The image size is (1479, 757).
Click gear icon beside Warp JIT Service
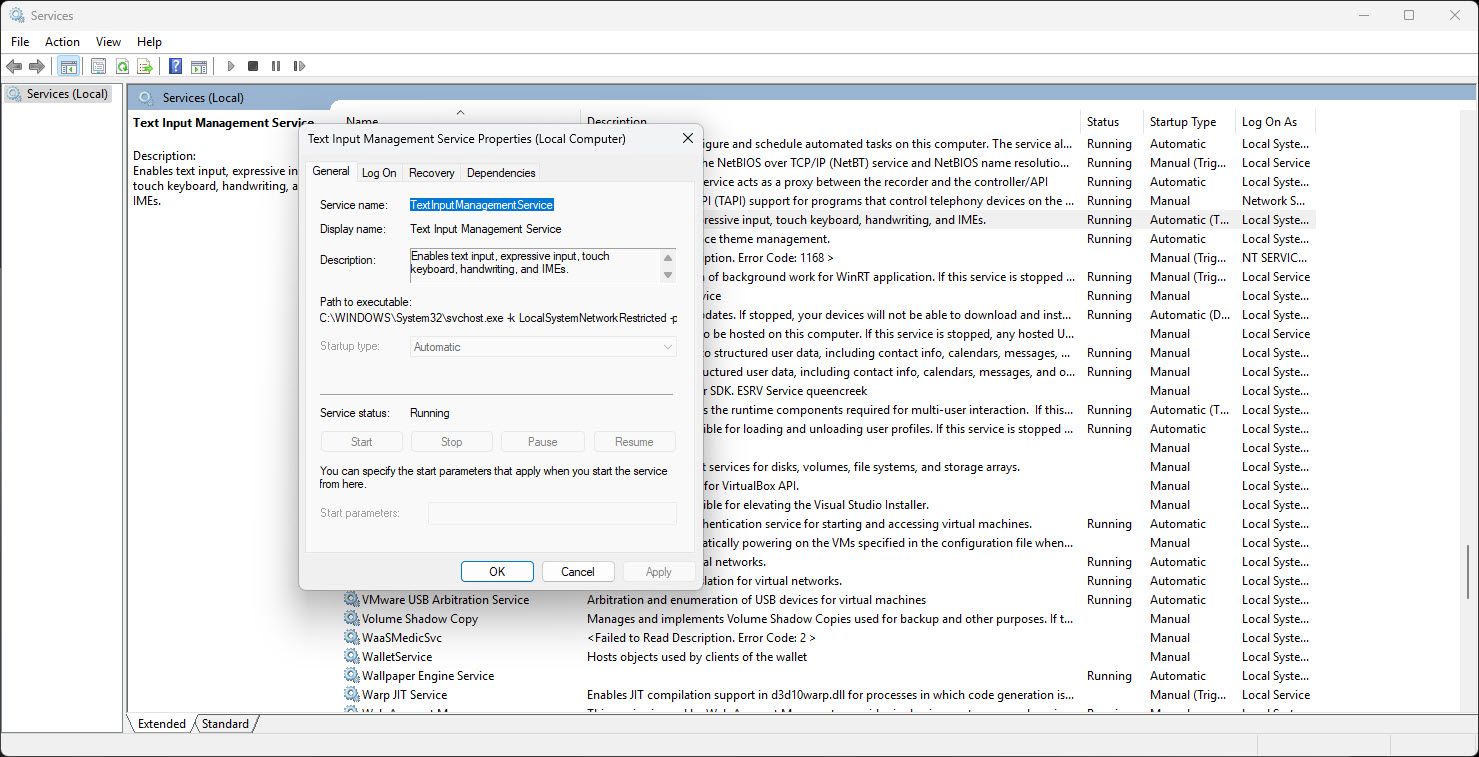click(x=351, y=695)
